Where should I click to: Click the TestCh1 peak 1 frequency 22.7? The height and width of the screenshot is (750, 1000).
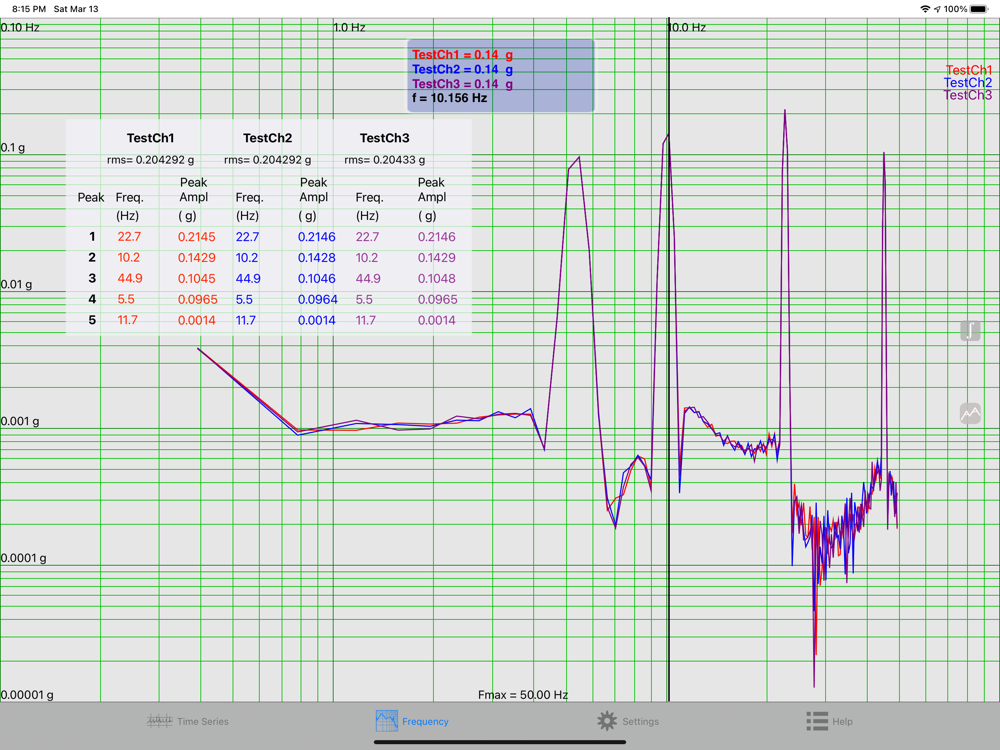129,237
